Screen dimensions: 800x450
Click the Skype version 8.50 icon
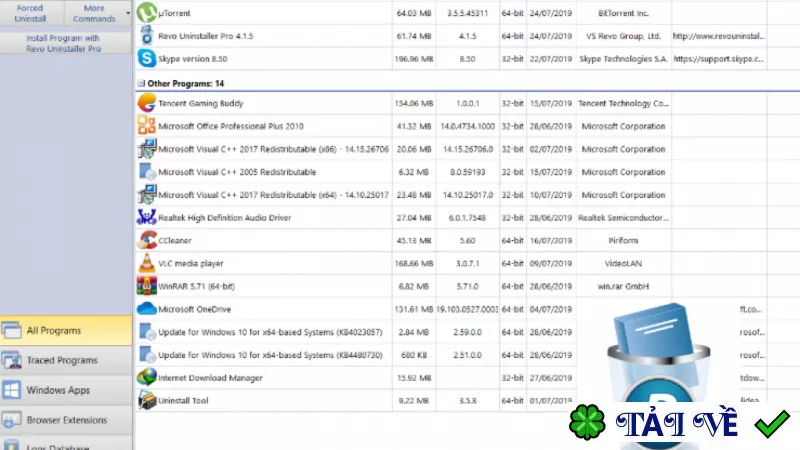tap(147, 59)
